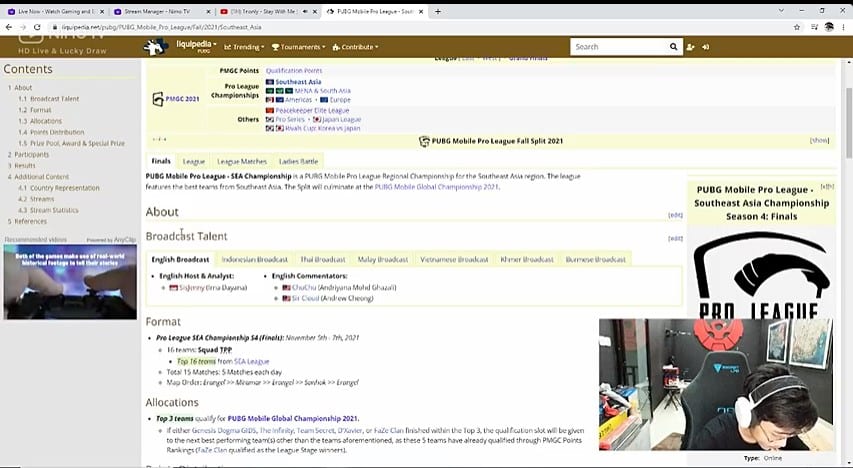Select the Malay Broadcast tab

[x=382, y=260]
